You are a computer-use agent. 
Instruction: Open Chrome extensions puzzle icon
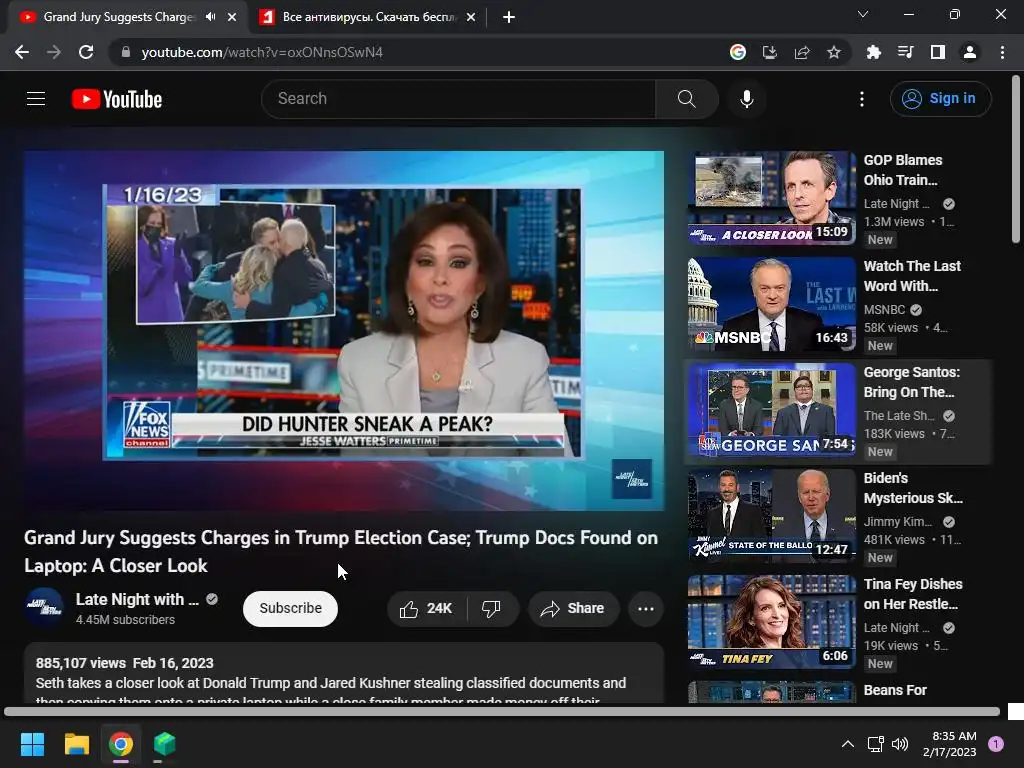point(873,52)
